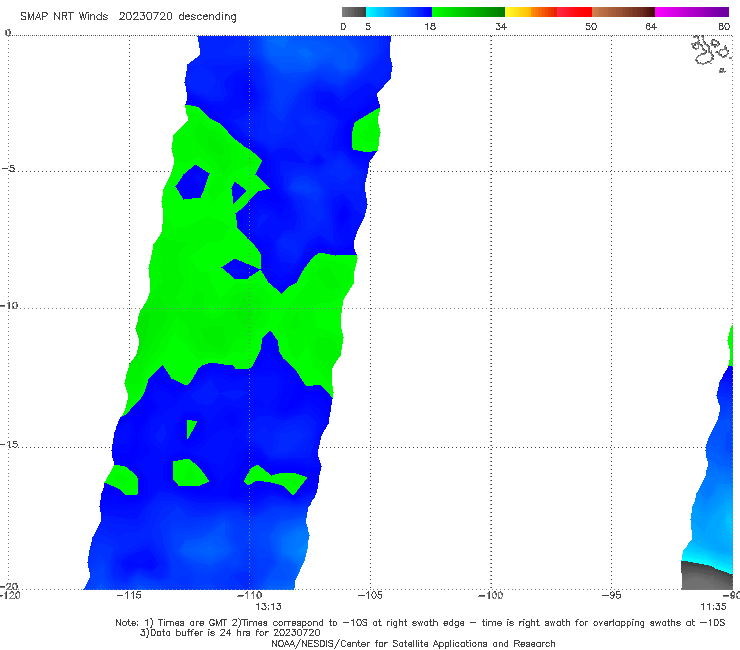Click the latitude label '-5'
This screenshot has height=650, width=740.
pyautogui.click(x=8, y=169)
